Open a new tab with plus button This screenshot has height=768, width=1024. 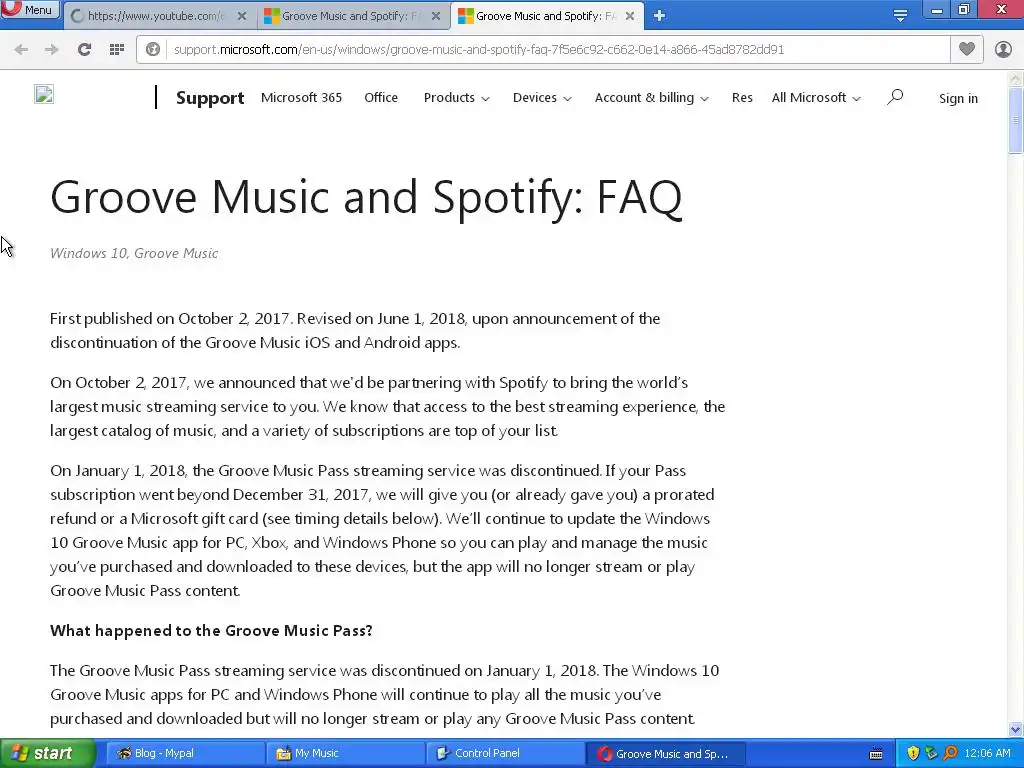660,16
